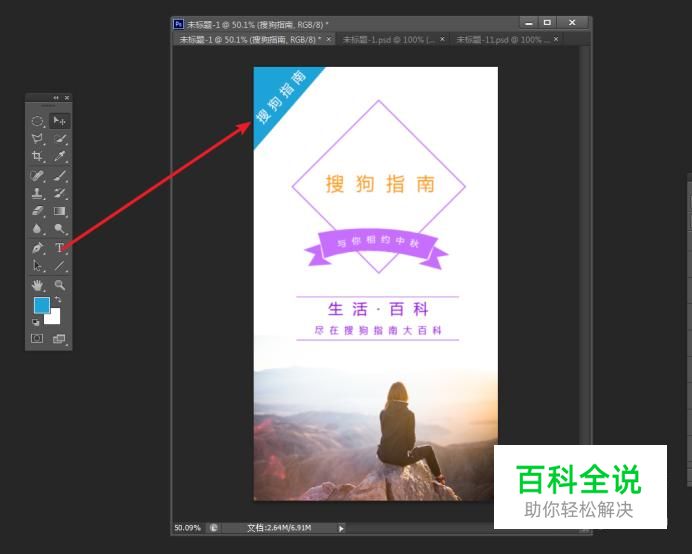Click the vertical scrollbar of the document
Screen dimensions: 692x554
(585, 283)
